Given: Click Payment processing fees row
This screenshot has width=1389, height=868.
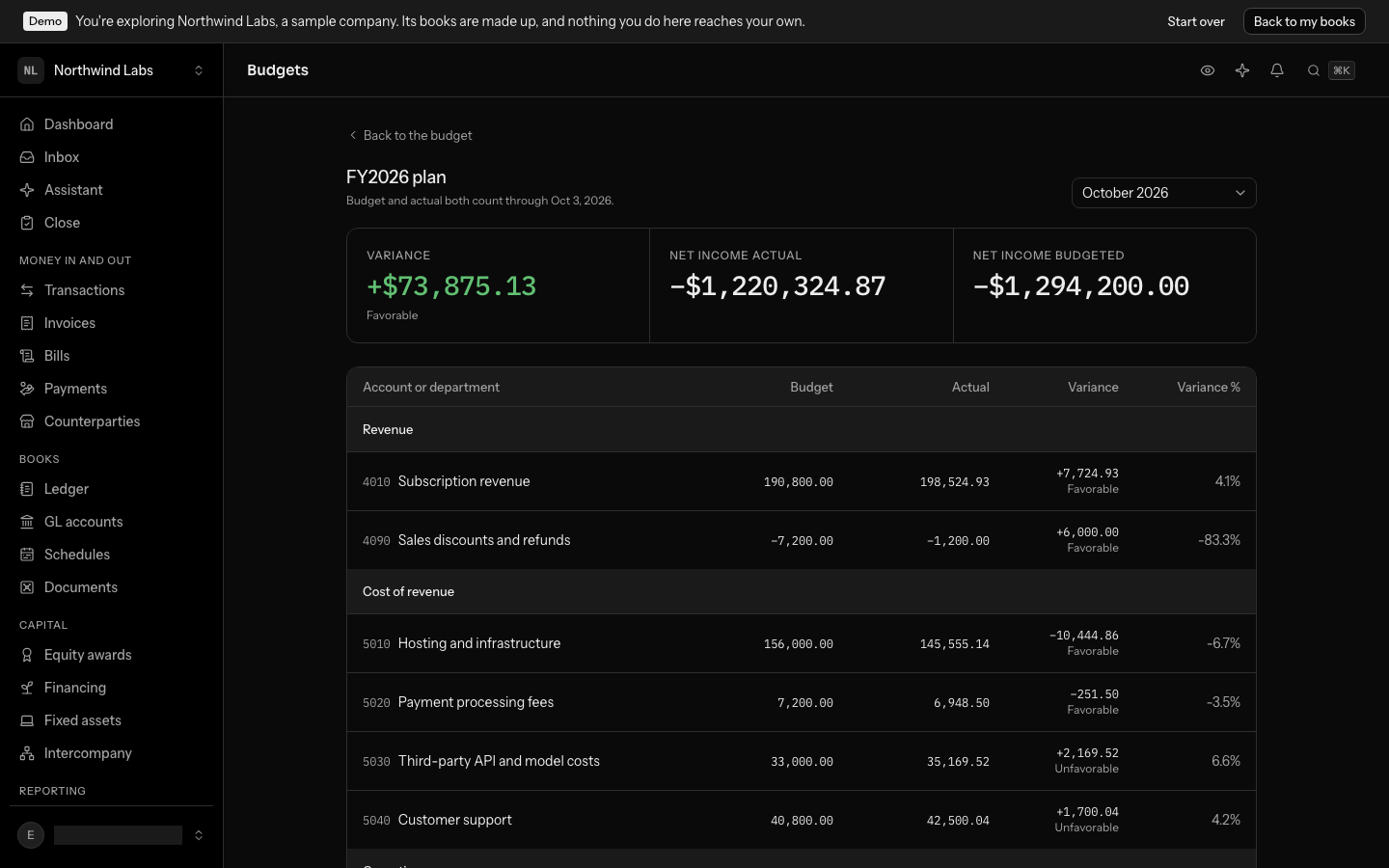Looking at the screenshot, I should point(802,702).
